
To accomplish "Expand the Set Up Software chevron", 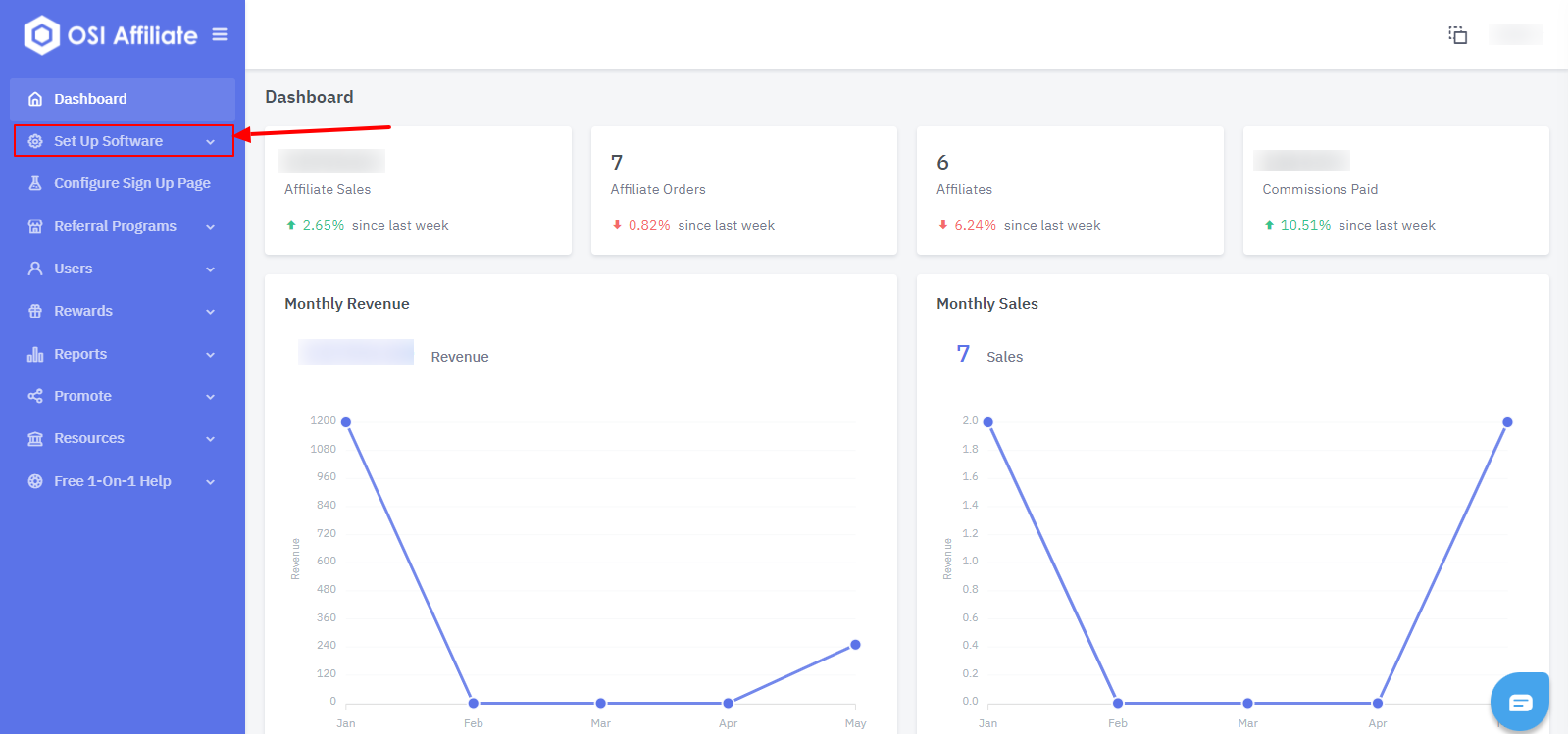I will [210, 142].
